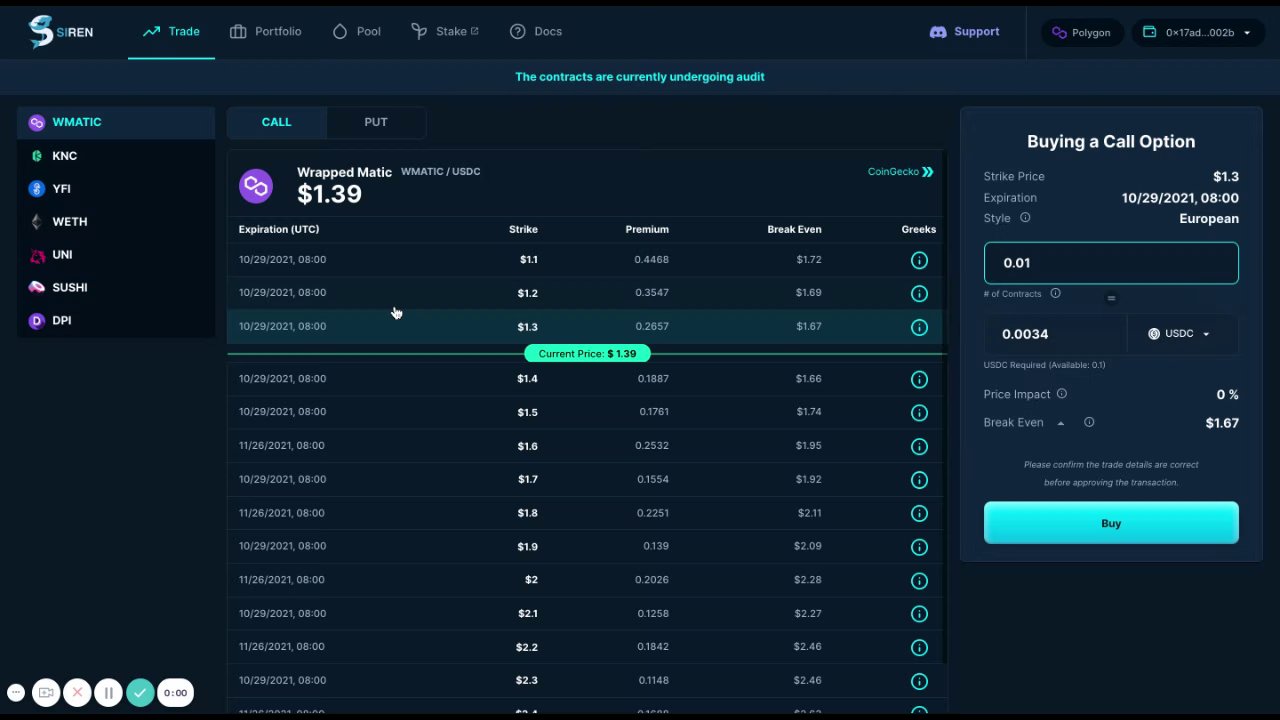This screenshot has width=1280, height=720.
Task: Open Greeks info for the $2.2 strike
Action: tap(919, 647)
